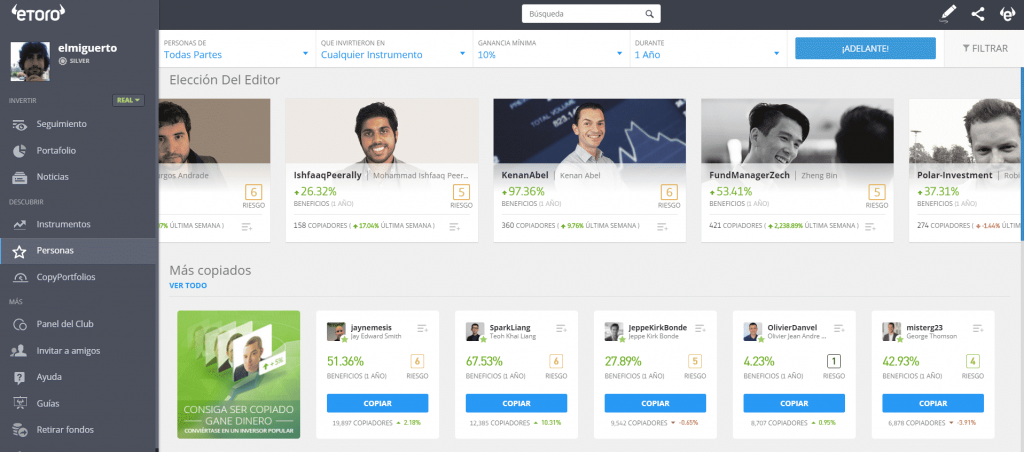1024x452 pixels.
Task: Click the ¡ADELANTE! button
Action: 865,48
